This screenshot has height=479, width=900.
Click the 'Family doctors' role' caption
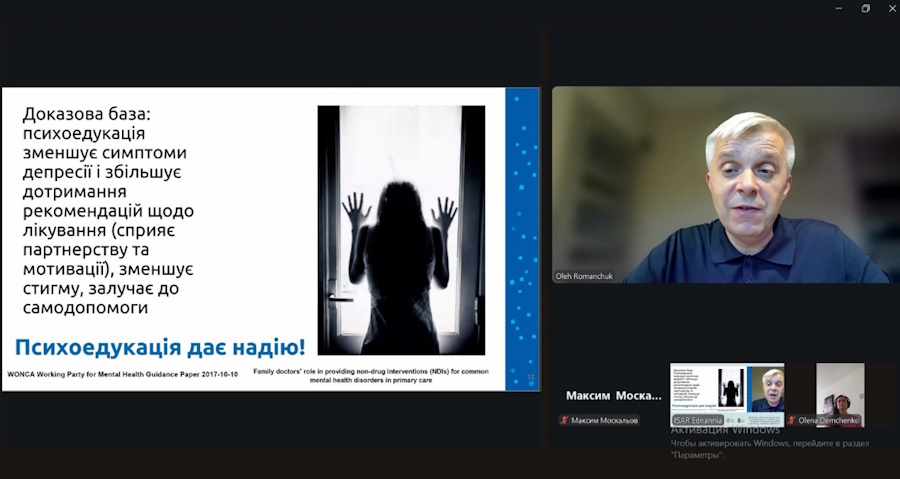point(384,376)
